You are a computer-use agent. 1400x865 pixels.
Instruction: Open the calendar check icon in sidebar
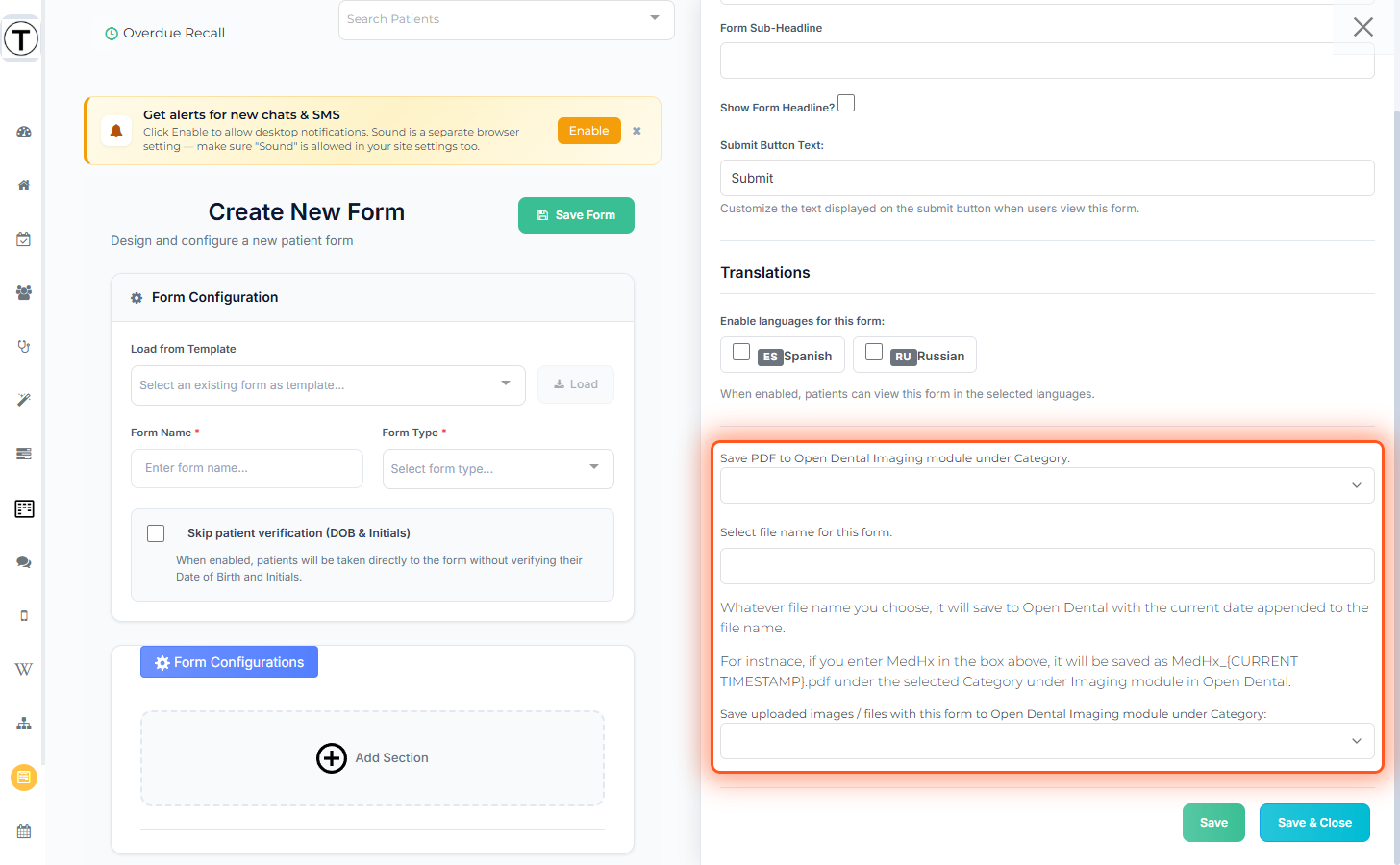coord(24,239)
